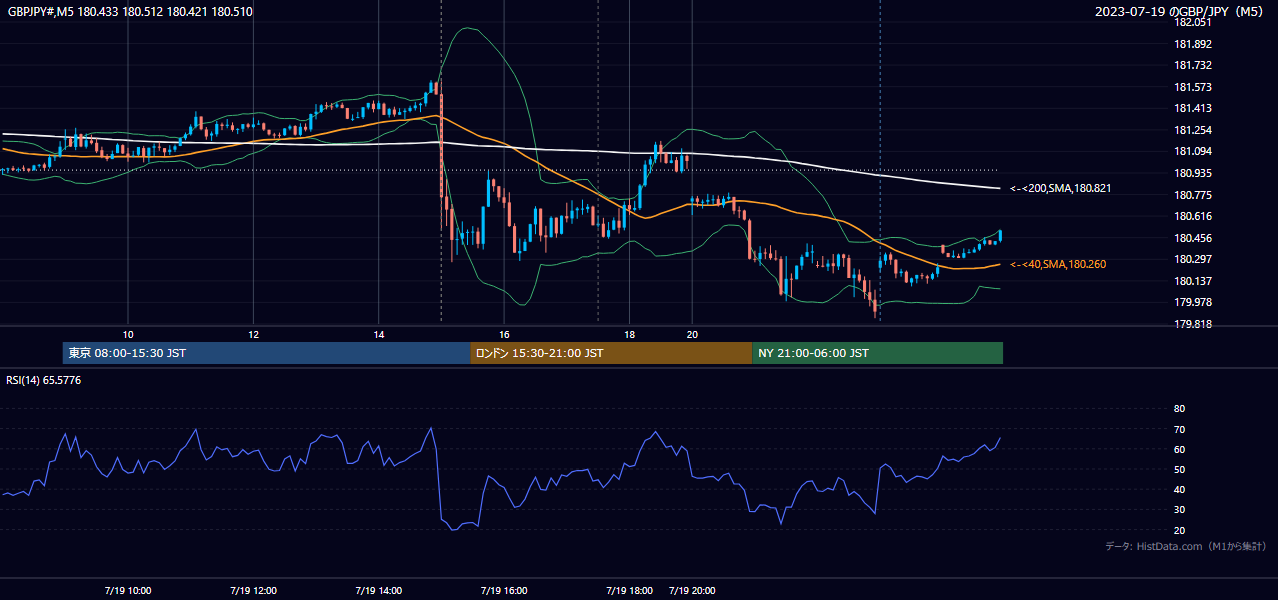The image size is (1278, 600).
Task: Click hour label 10 under the price chart
Action: click(x=128, y=334)
